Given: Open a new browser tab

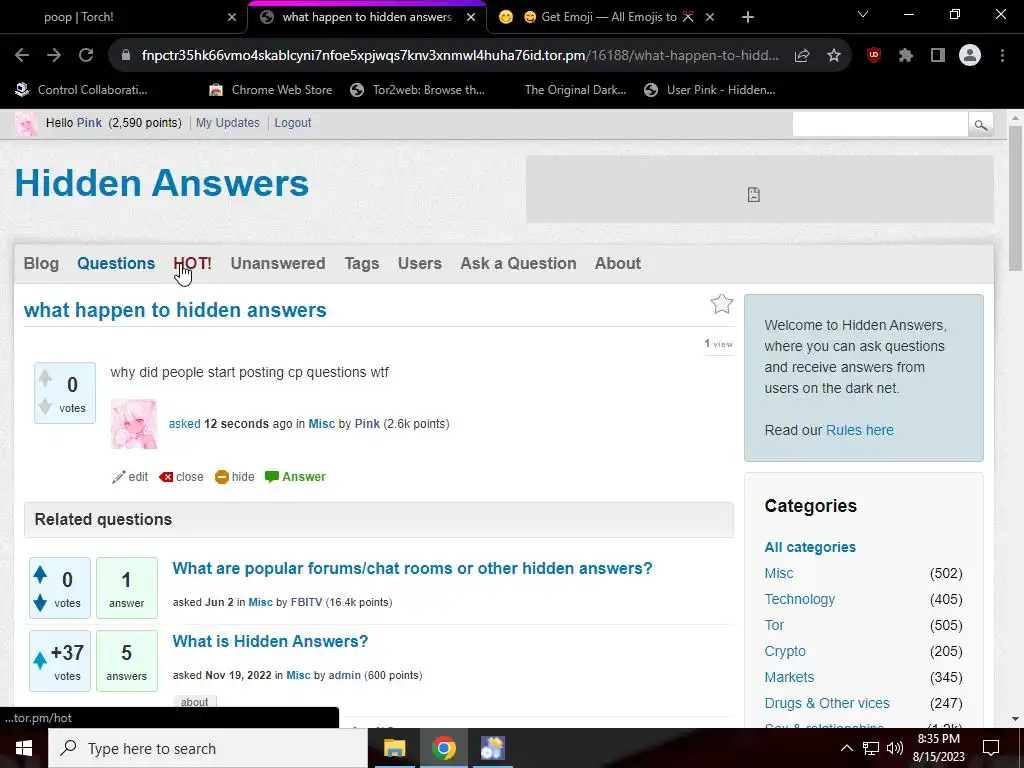Looking at the screenshot, I should 748,17.
